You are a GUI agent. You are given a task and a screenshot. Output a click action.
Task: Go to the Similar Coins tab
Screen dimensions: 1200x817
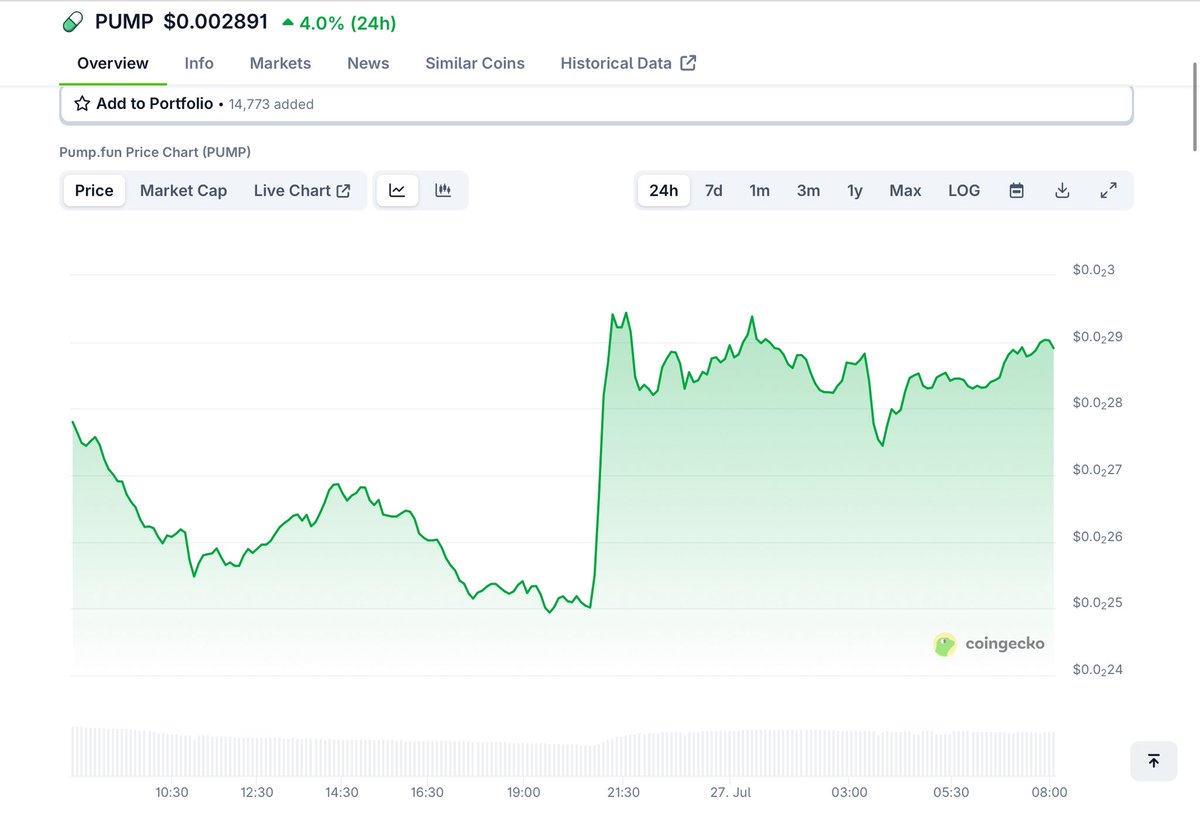475,63
